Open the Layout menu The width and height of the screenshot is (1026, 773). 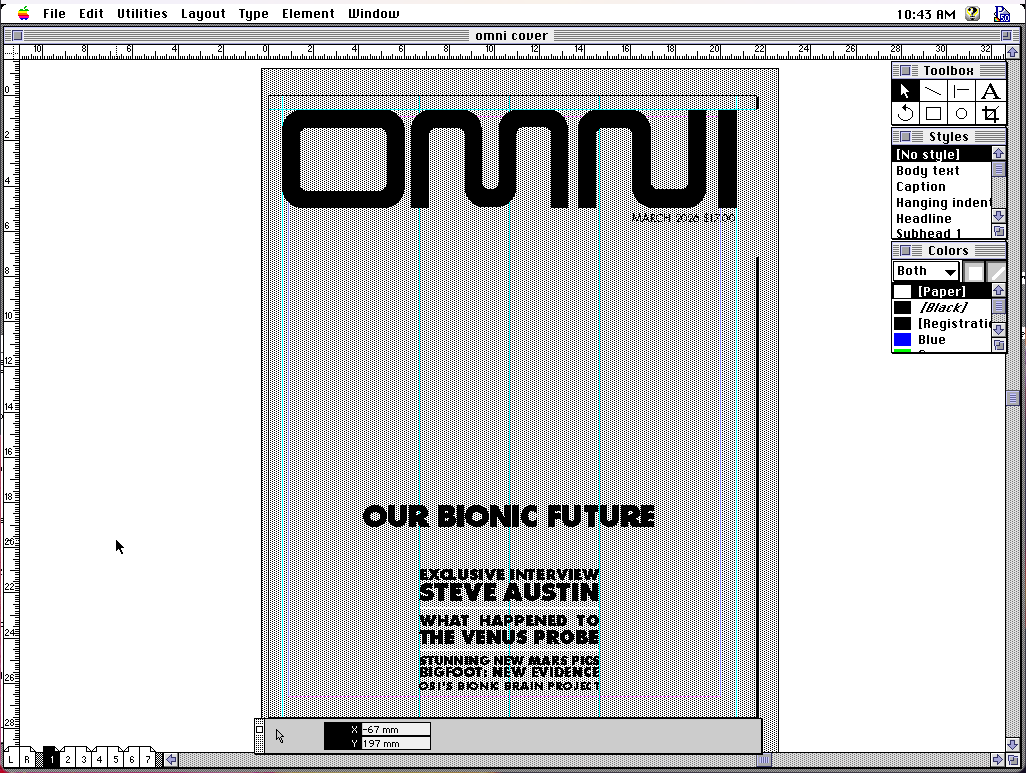tap(203, 13)
